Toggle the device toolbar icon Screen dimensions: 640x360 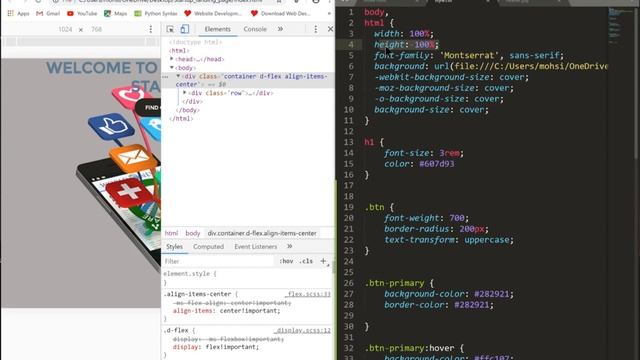(184, 29)
